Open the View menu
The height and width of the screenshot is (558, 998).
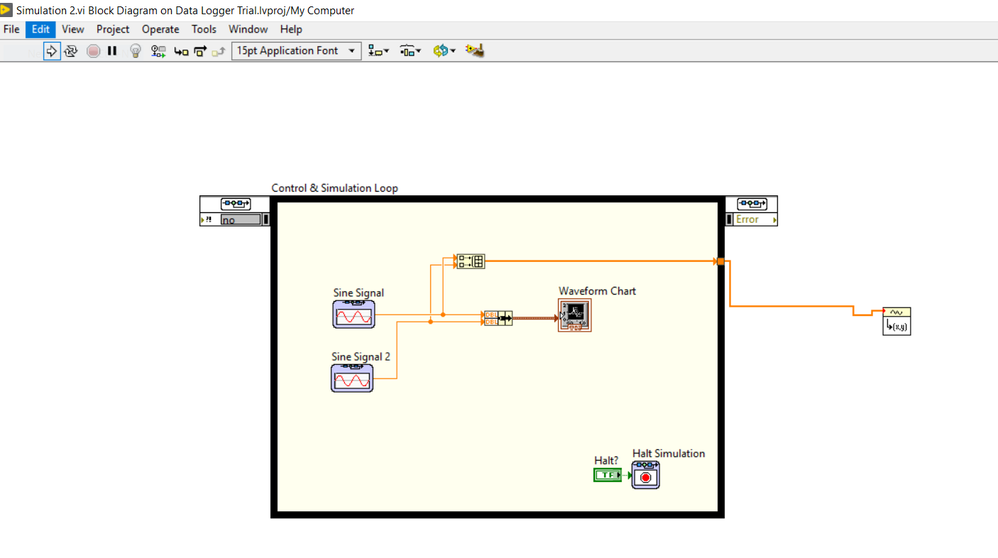pyautogui.click(x=73, y=29)
